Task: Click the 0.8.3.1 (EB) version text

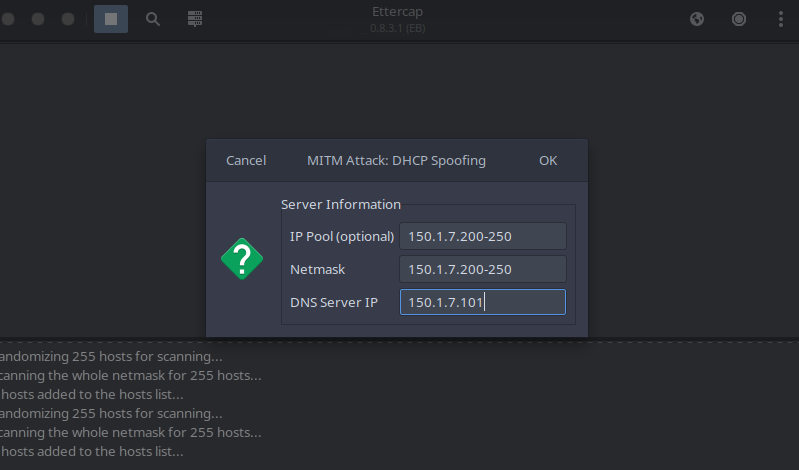Action: pyautogui.click(x=397, y=28)
